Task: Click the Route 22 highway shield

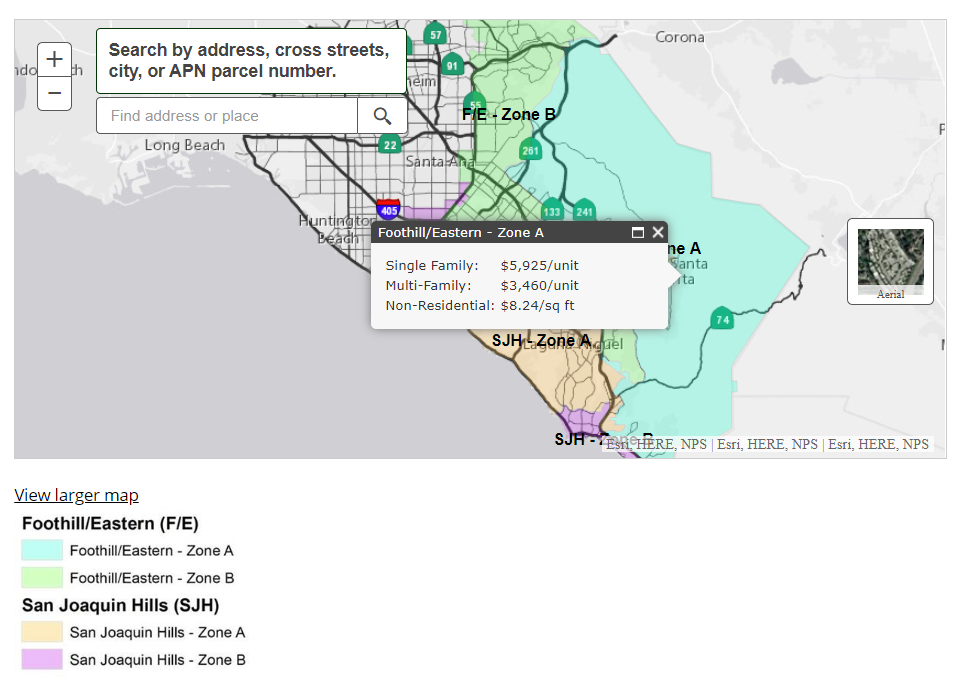Action: pyautogui.click(x=389, y=145)
